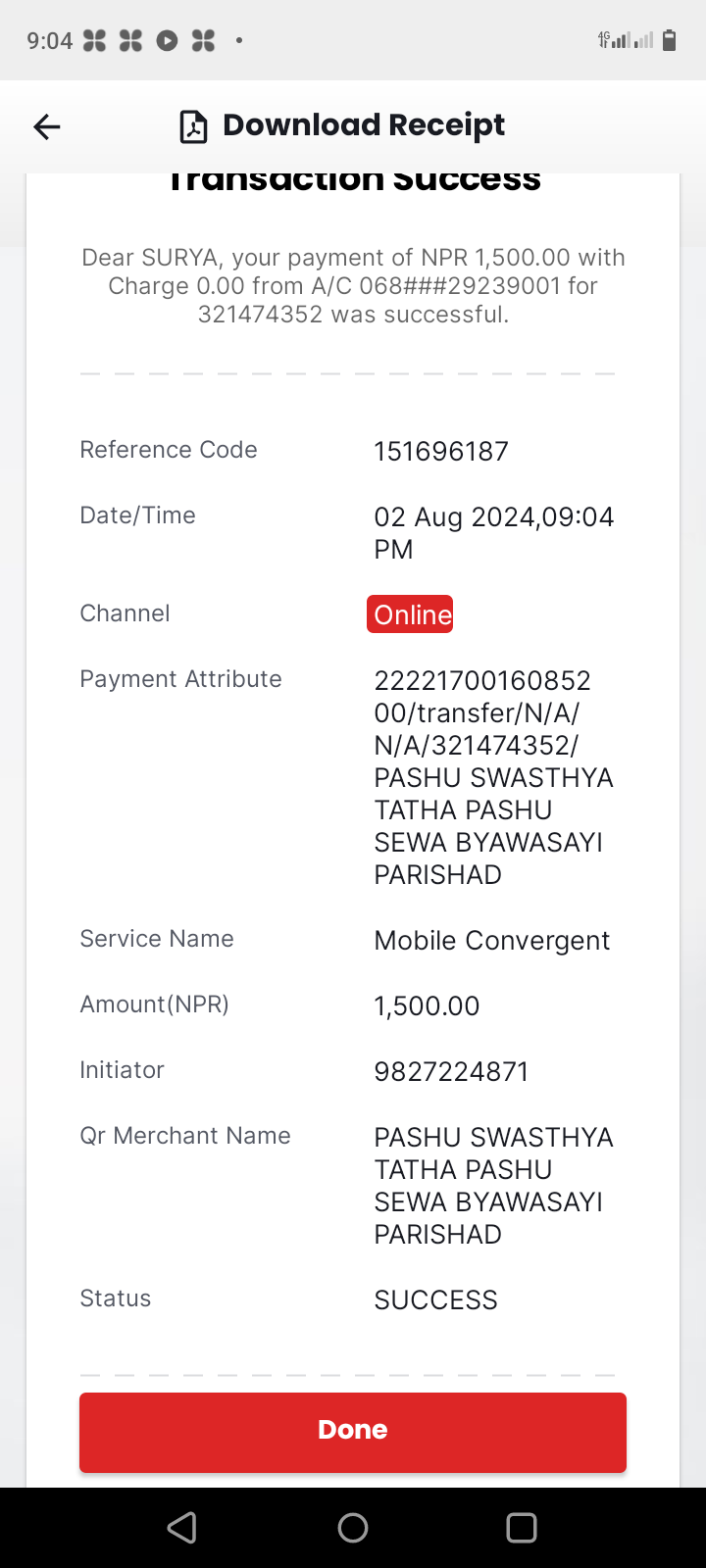Tap the SUCCESS status value
The image size is (706, 1568).
[436, 1300]
